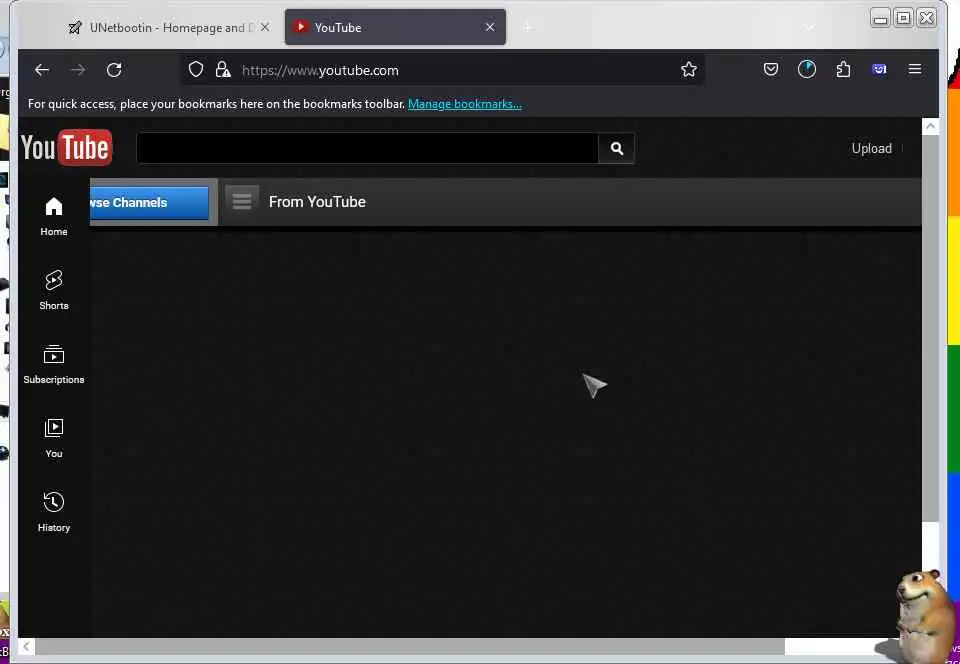View site security lock information
960x664 pixels.
coord(223,70)
